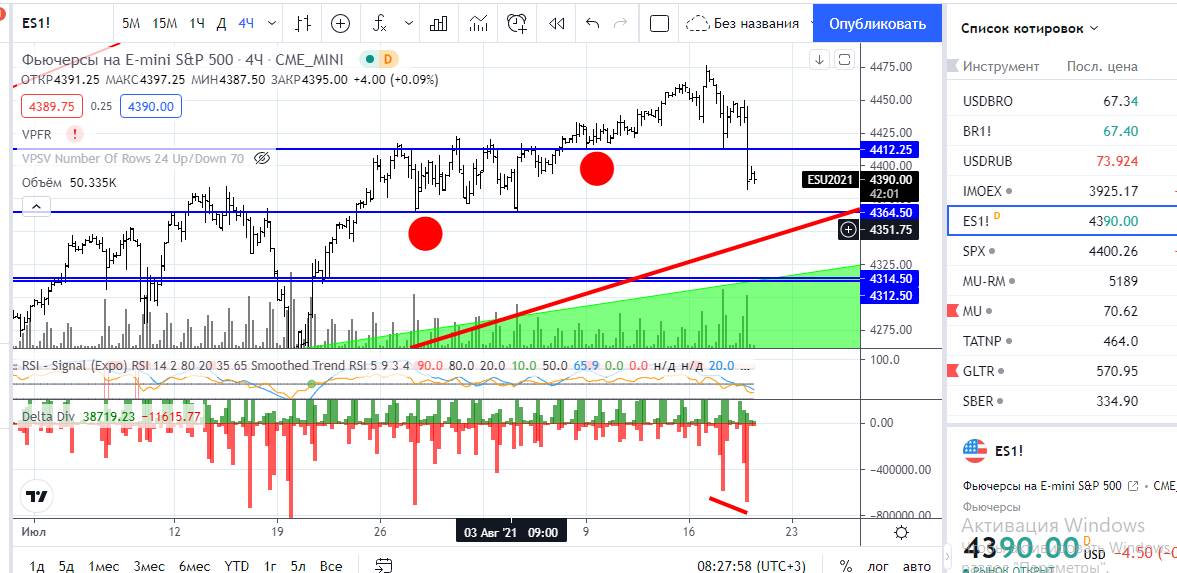Open the fx indicators button

coord(380,23)
